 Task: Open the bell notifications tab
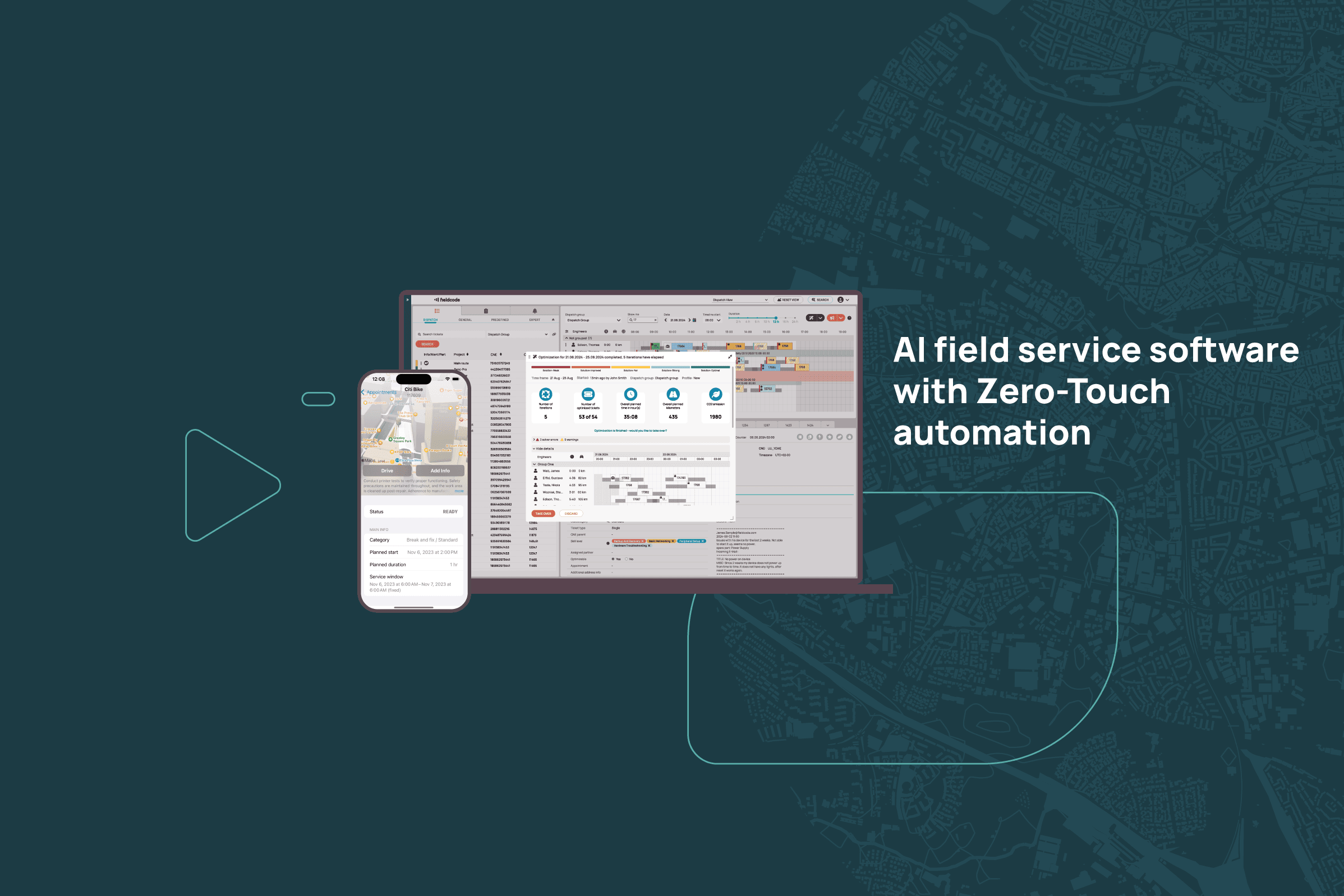535,311
